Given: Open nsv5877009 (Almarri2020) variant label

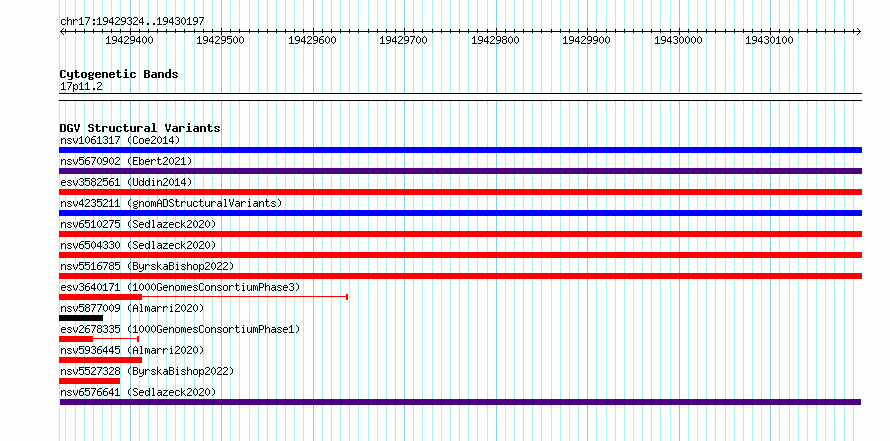Looking at the screenshot, I should coord(132,308).
